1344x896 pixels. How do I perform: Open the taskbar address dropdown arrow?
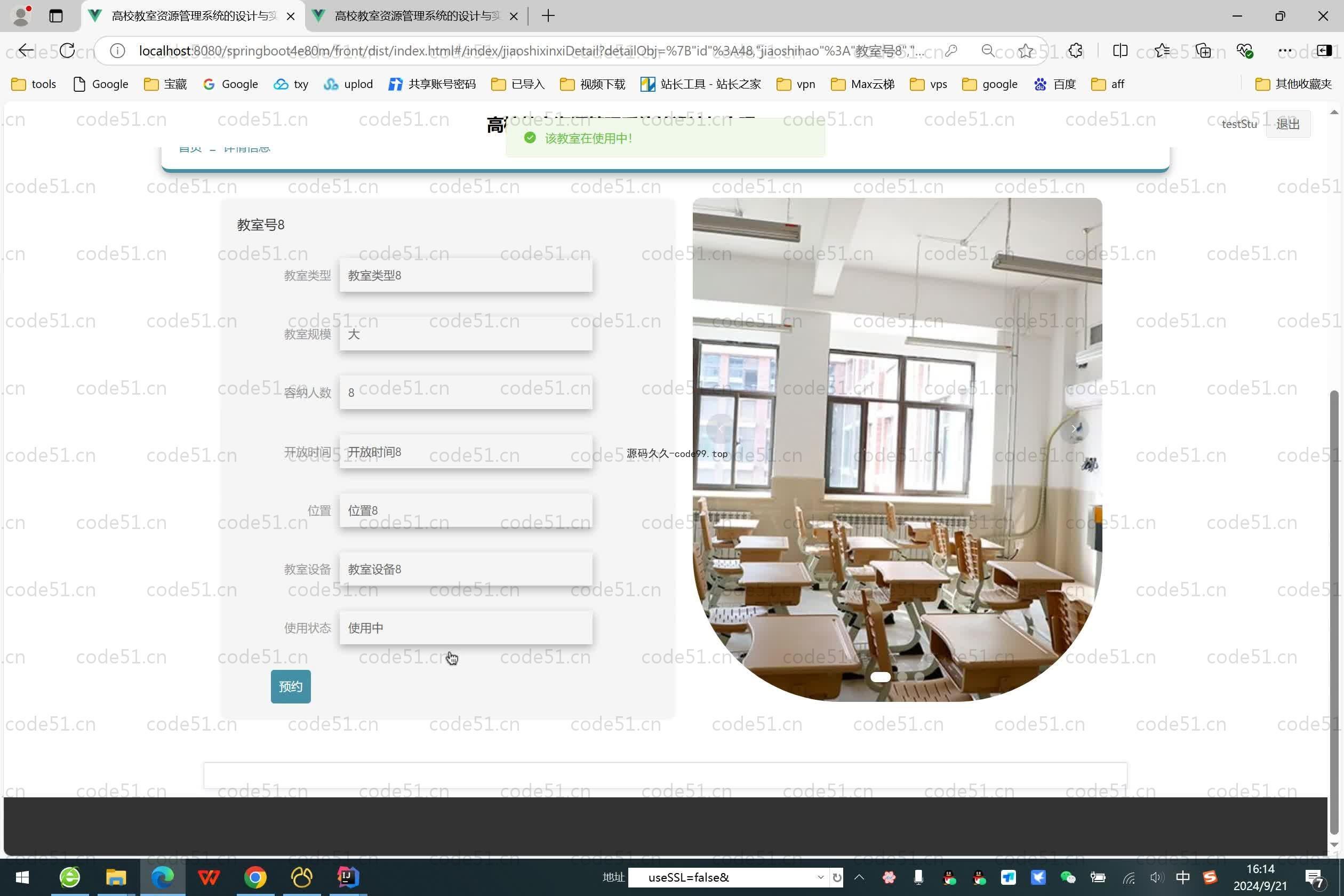pos(821,877)
